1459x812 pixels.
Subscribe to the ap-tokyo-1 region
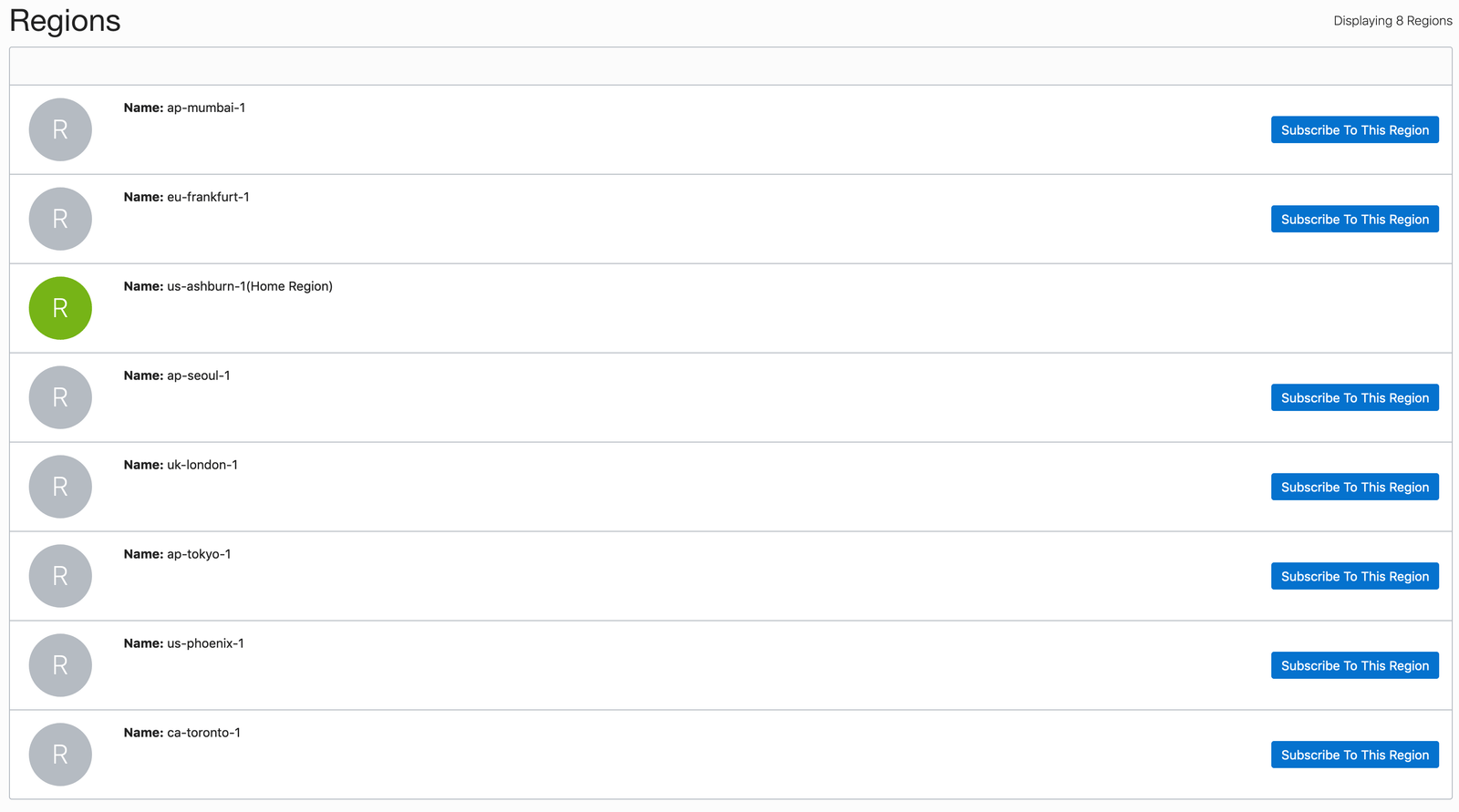coord(1354,577)
